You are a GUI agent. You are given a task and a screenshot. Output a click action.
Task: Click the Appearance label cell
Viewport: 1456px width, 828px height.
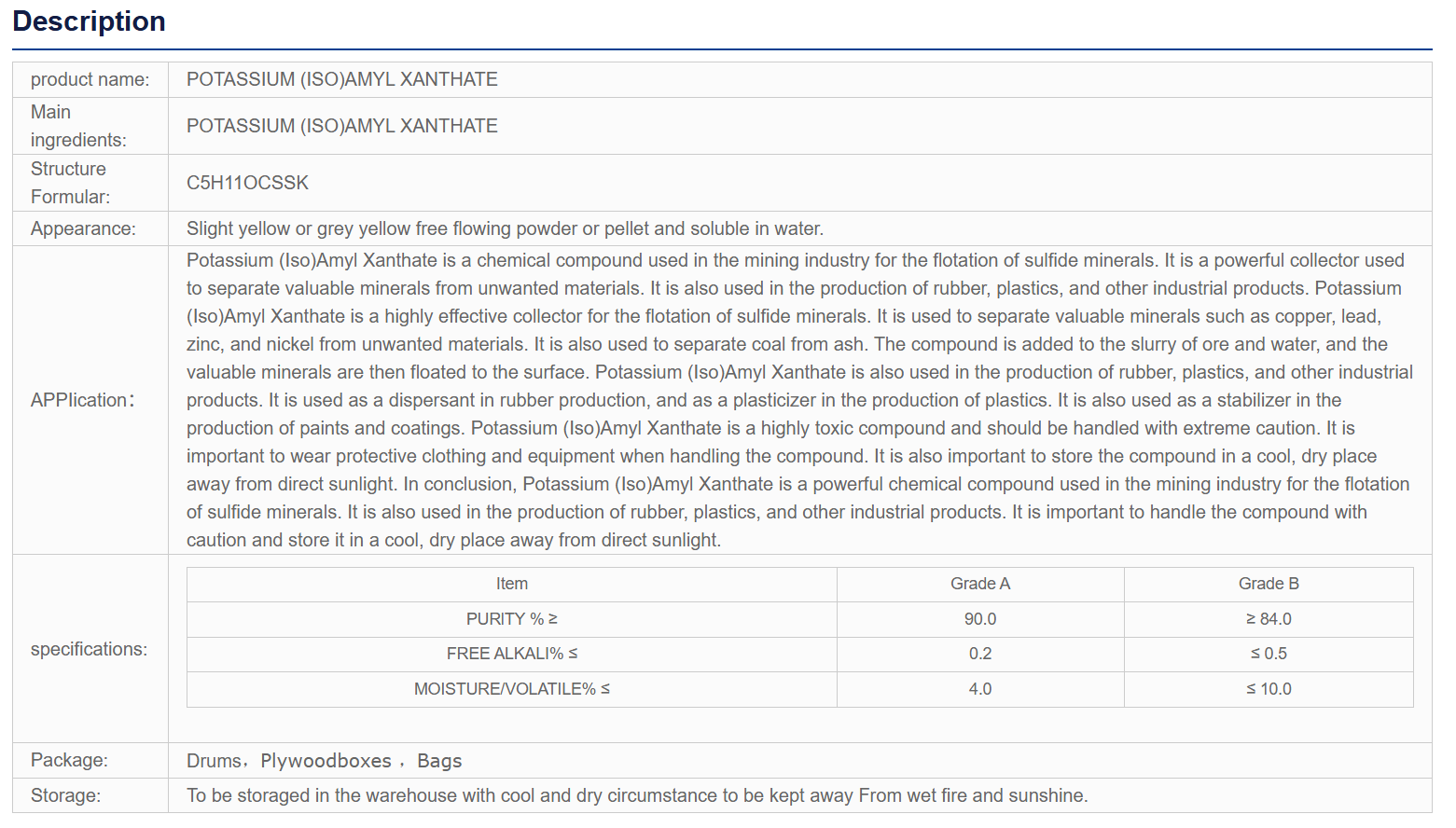coord(90,228)
